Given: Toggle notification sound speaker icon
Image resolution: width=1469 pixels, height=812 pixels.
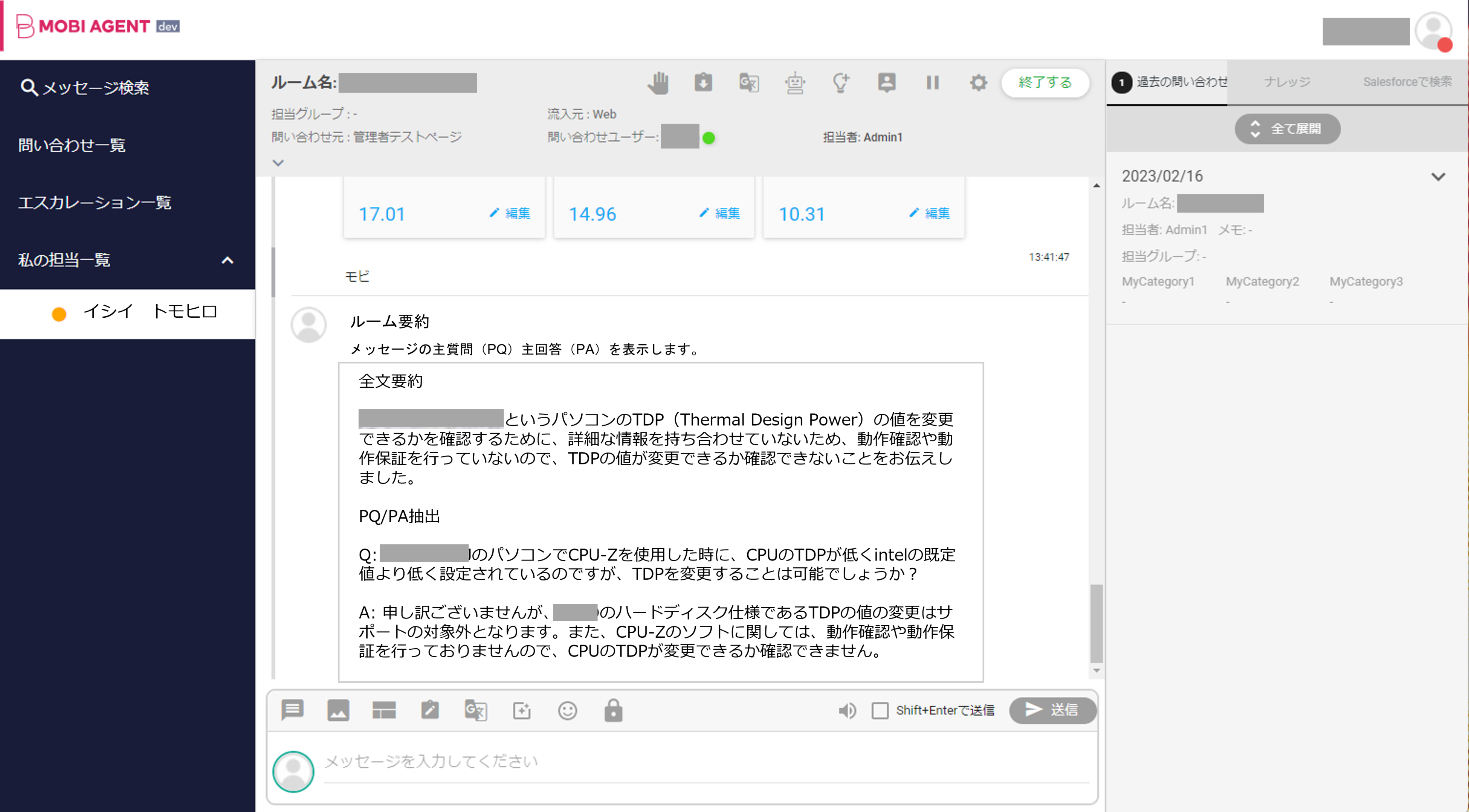Looking at the screenshot, I should coord(847,710).
